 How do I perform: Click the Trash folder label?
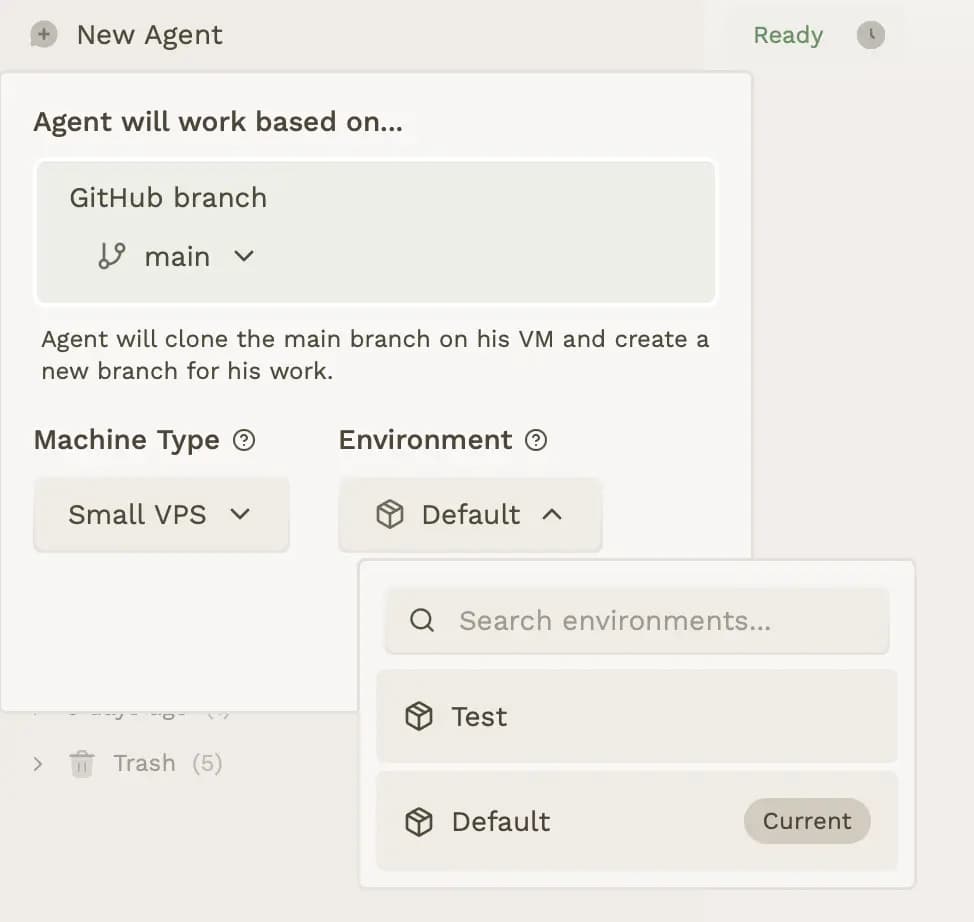click(x=144, y=764)
